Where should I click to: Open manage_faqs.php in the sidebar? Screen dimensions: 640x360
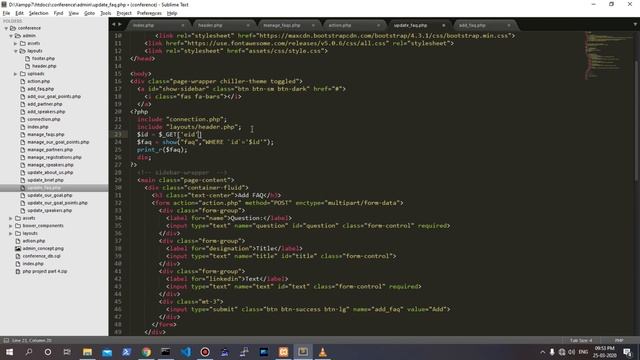(x=46, y=134)
